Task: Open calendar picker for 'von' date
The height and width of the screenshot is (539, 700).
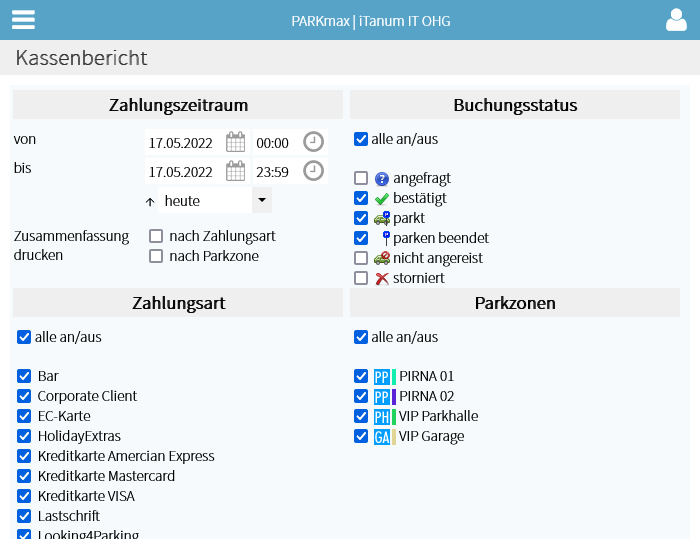Action: pos(235,142)
